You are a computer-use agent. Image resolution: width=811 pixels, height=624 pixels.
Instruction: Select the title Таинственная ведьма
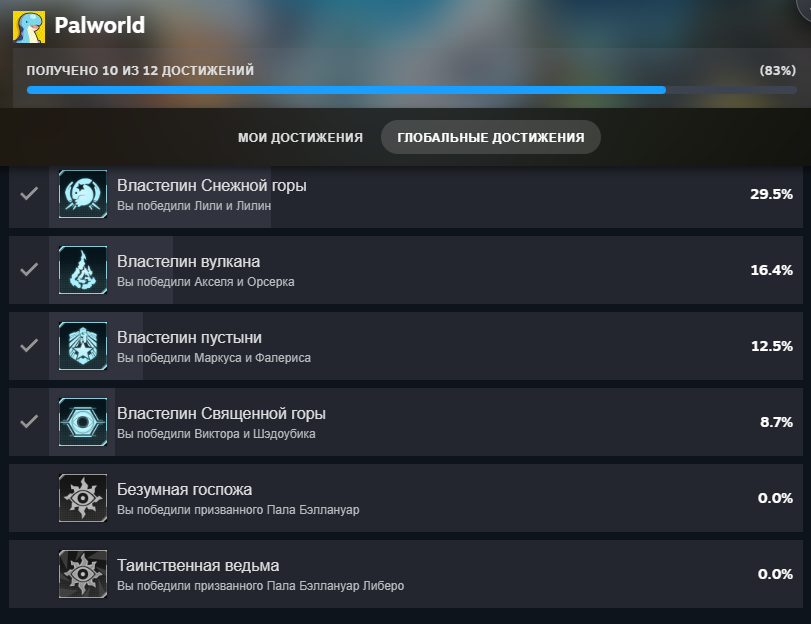point(198,566)
